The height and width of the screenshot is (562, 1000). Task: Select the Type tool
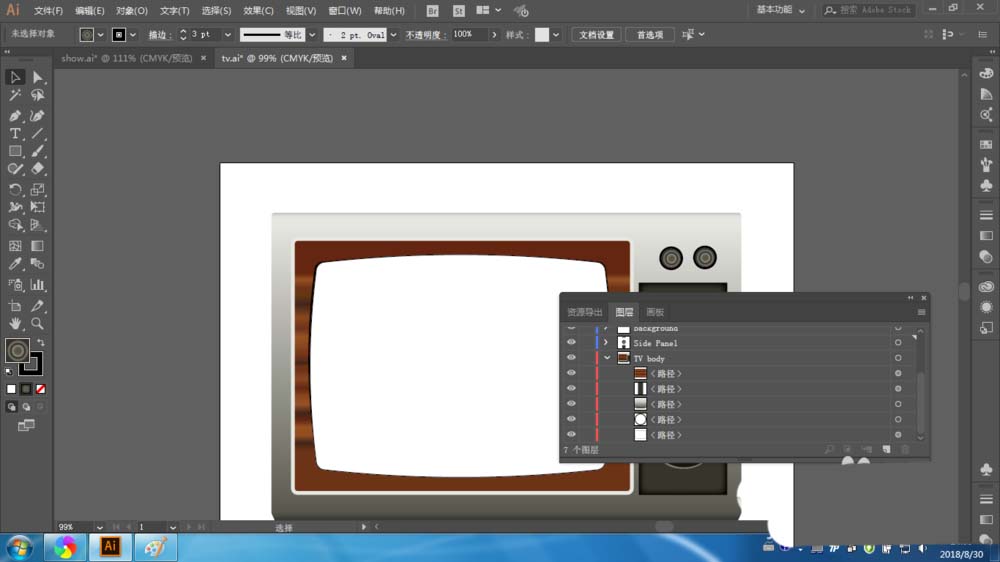click(x=15, y=133)
